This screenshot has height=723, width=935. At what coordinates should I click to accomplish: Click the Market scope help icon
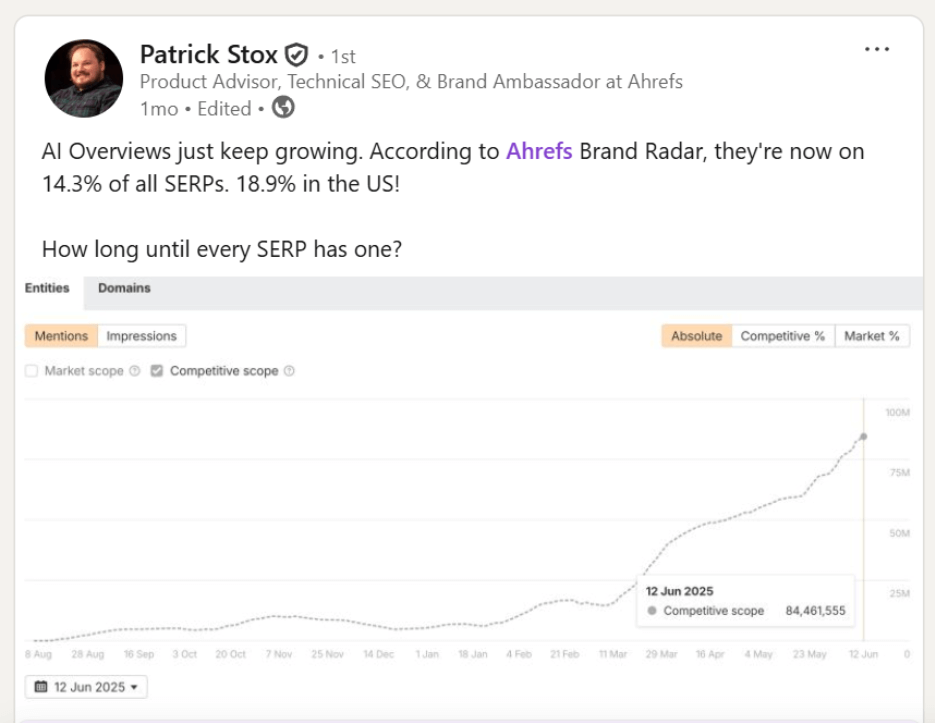pos(135,371)
